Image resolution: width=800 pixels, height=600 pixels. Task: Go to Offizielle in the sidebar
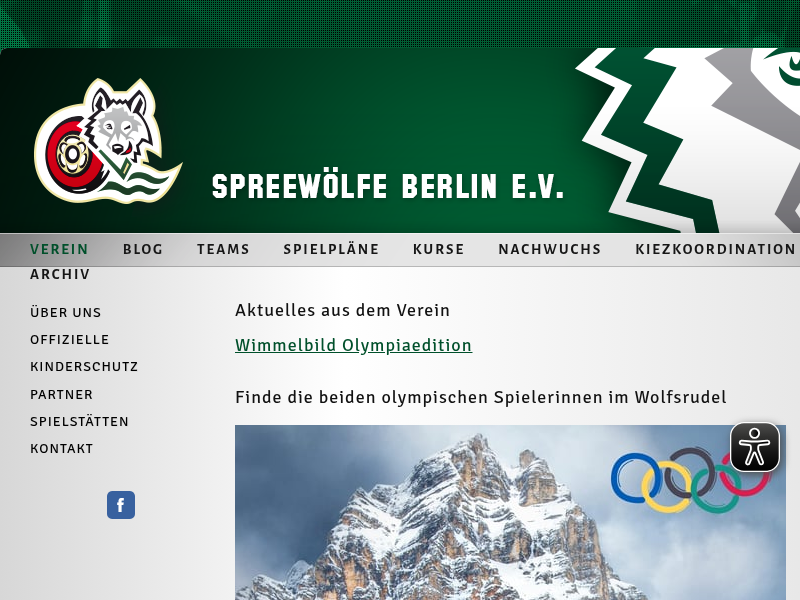(x=70, y=340)
